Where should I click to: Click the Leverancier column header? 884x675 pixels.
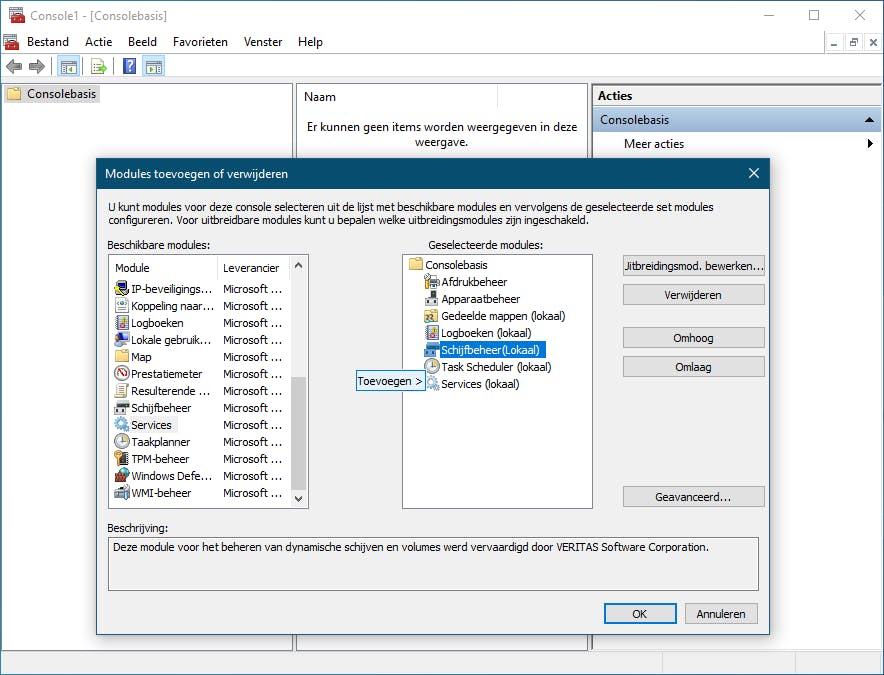[x=251, y=268]
